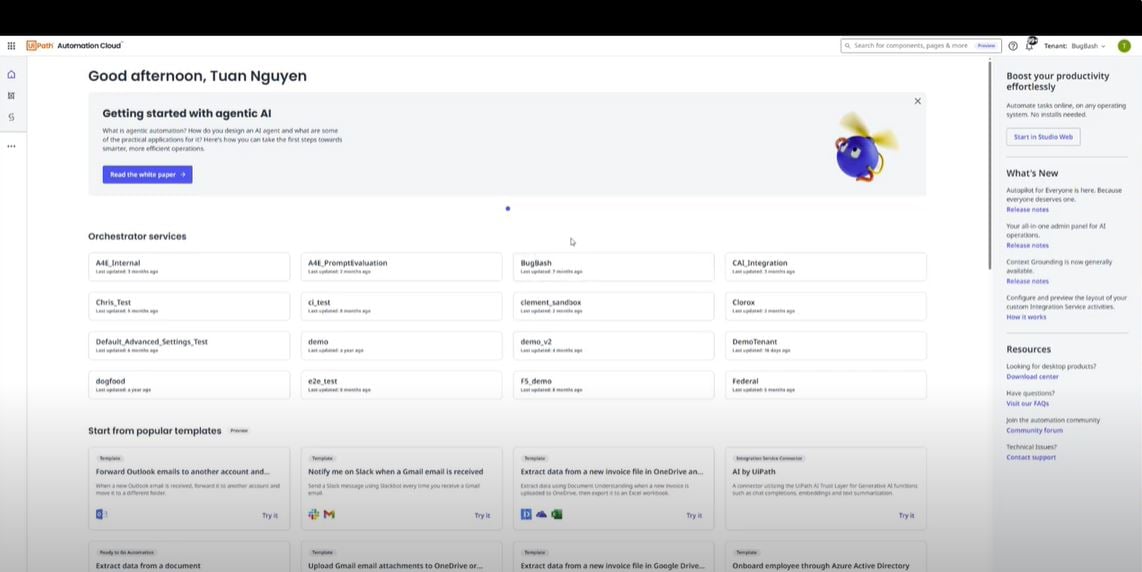Click the Slack icon on Notify template
This screenshot has height=572, width=1142.
tap(314, 514)
